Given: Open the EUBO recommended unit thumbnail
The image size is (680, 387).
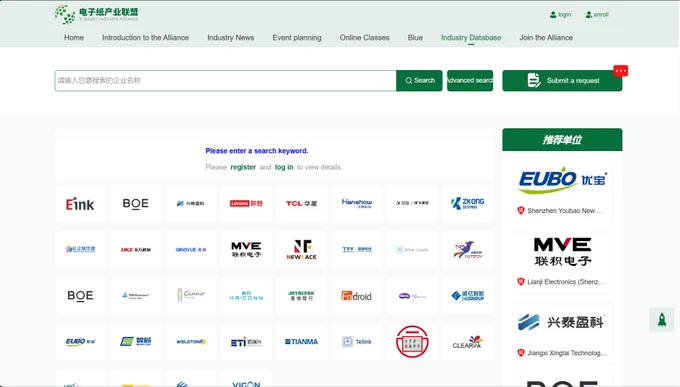Looking at the screenshot, I should click(562, 181).
